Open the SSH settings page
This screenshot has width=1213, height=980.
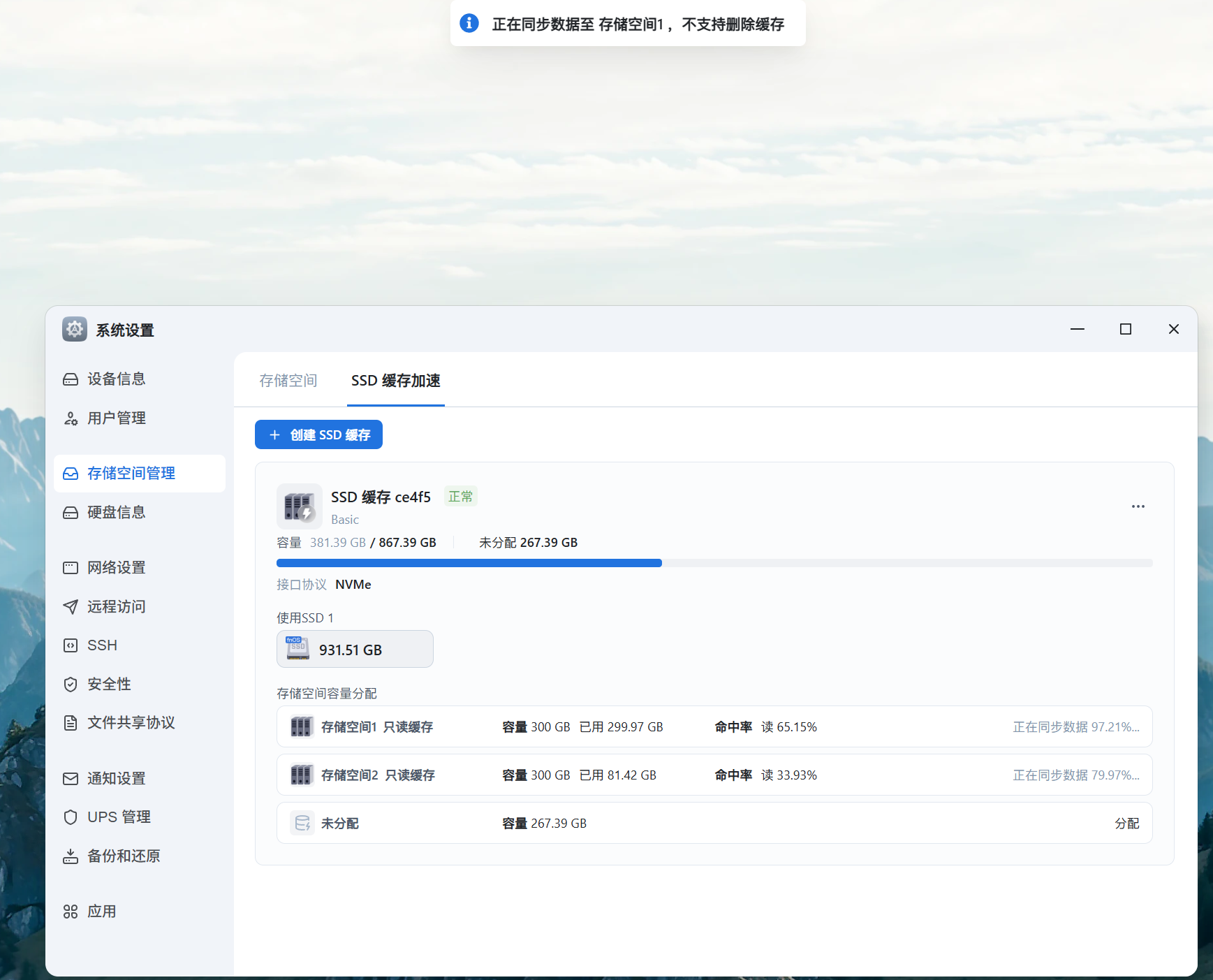pyautogui.click(x=140, y=645)
